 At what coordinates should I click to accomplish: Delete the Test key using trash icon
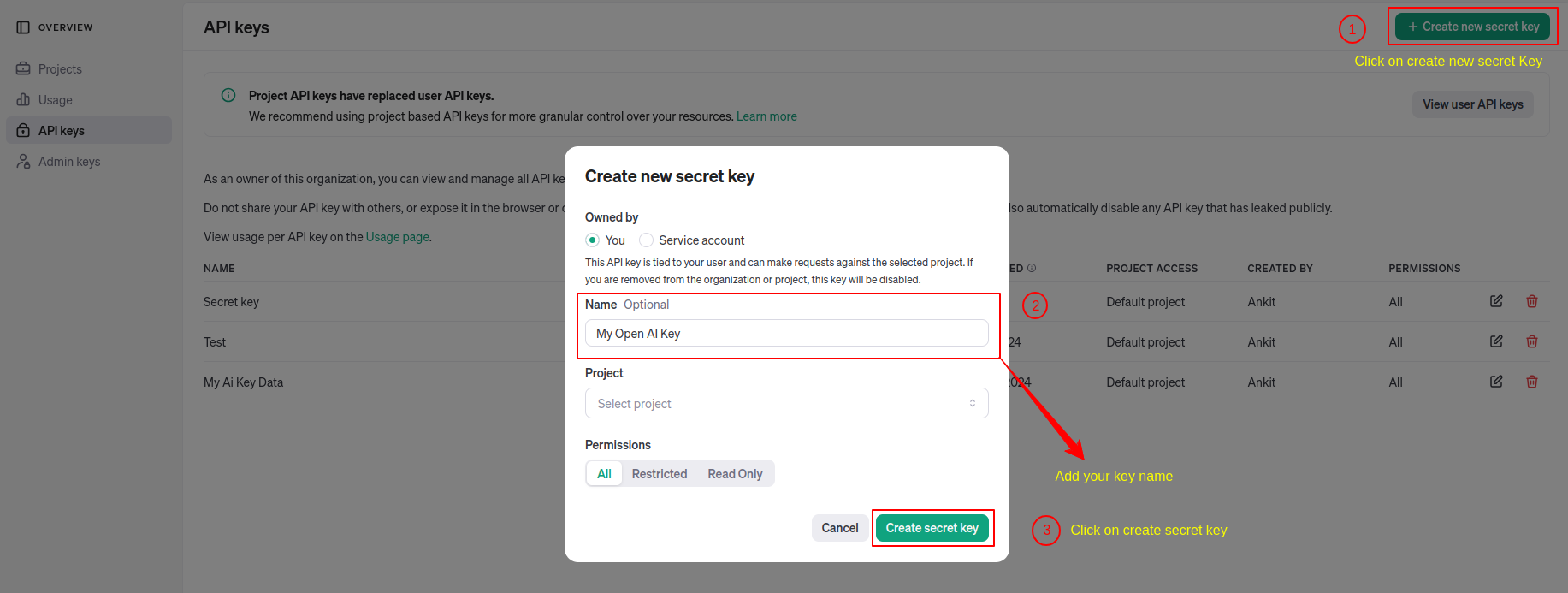[x=1532, y=341]
